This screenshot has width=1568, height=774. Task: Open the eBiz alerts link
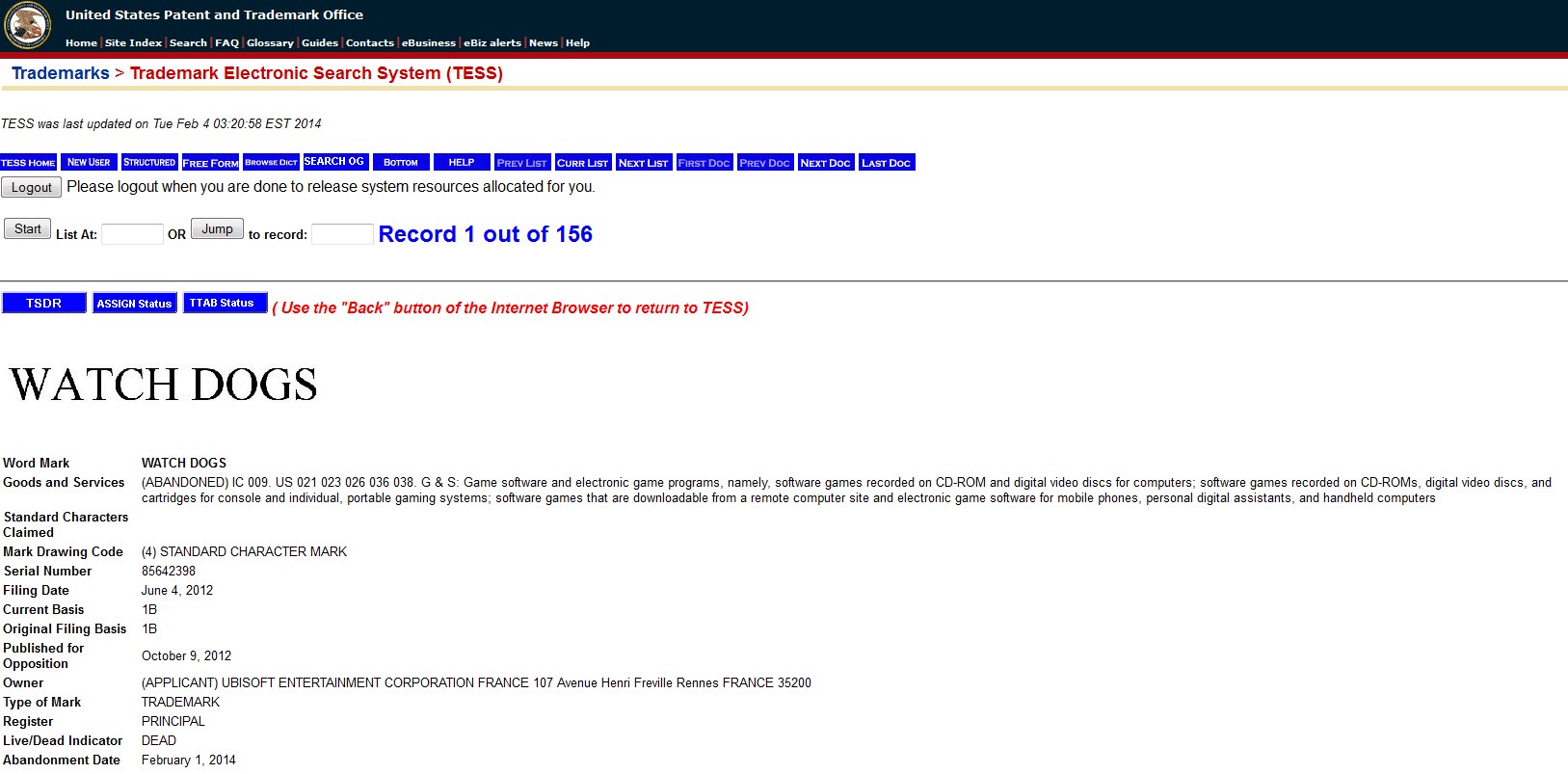point(492,42)
